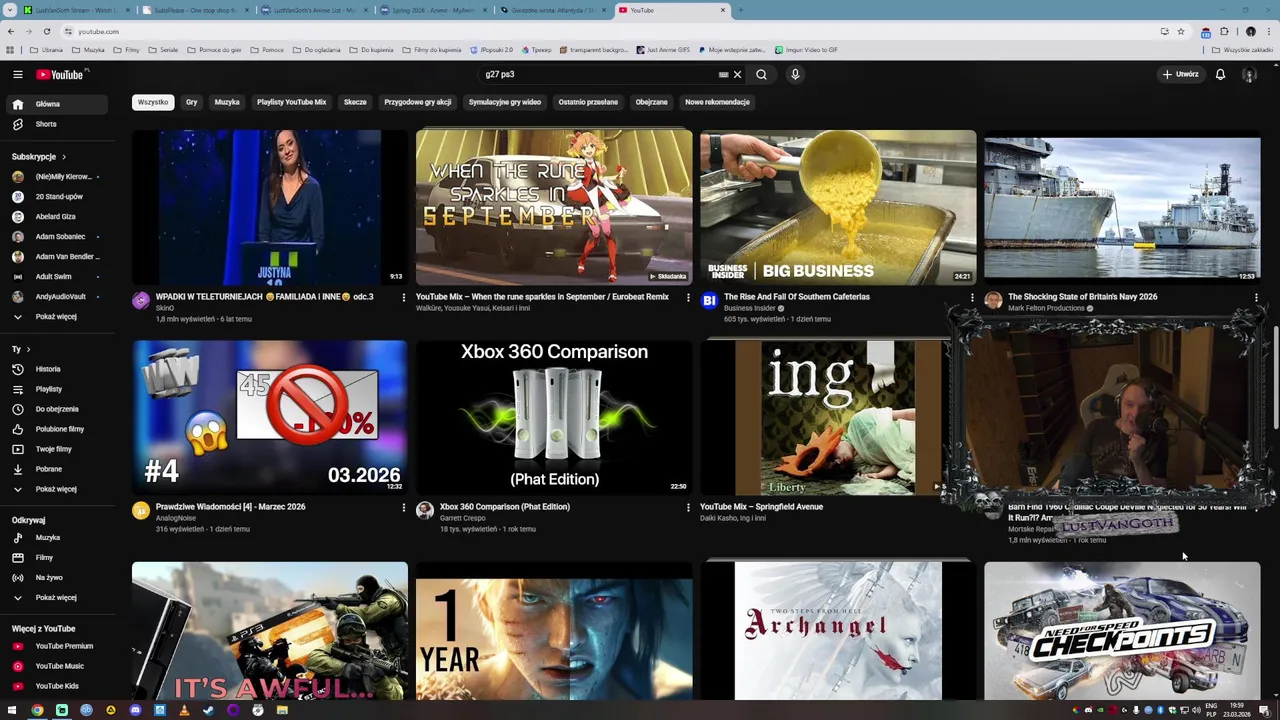This screenshot has width=1280, height=720.
Task: Expand Pokaż więcej under Pobrane
Action: [x=56, y=489]
